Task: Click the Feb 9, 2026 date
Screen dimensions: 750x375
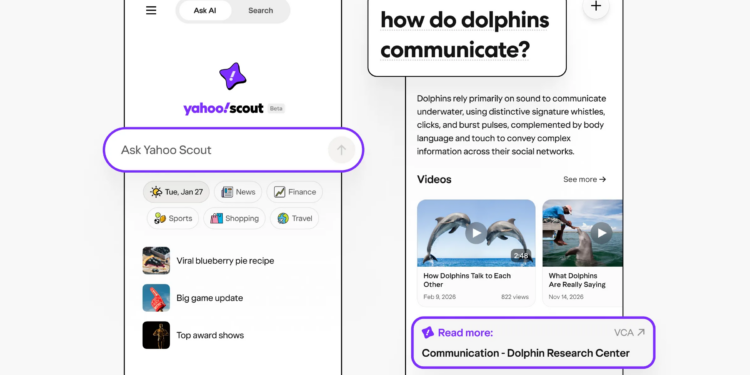Action: (440, 297)
